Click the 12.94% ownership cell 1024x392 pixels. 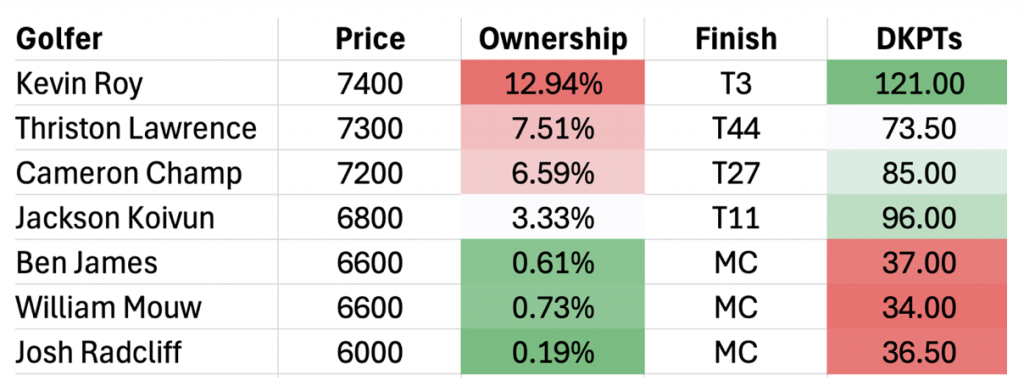(x=552, y=83)
